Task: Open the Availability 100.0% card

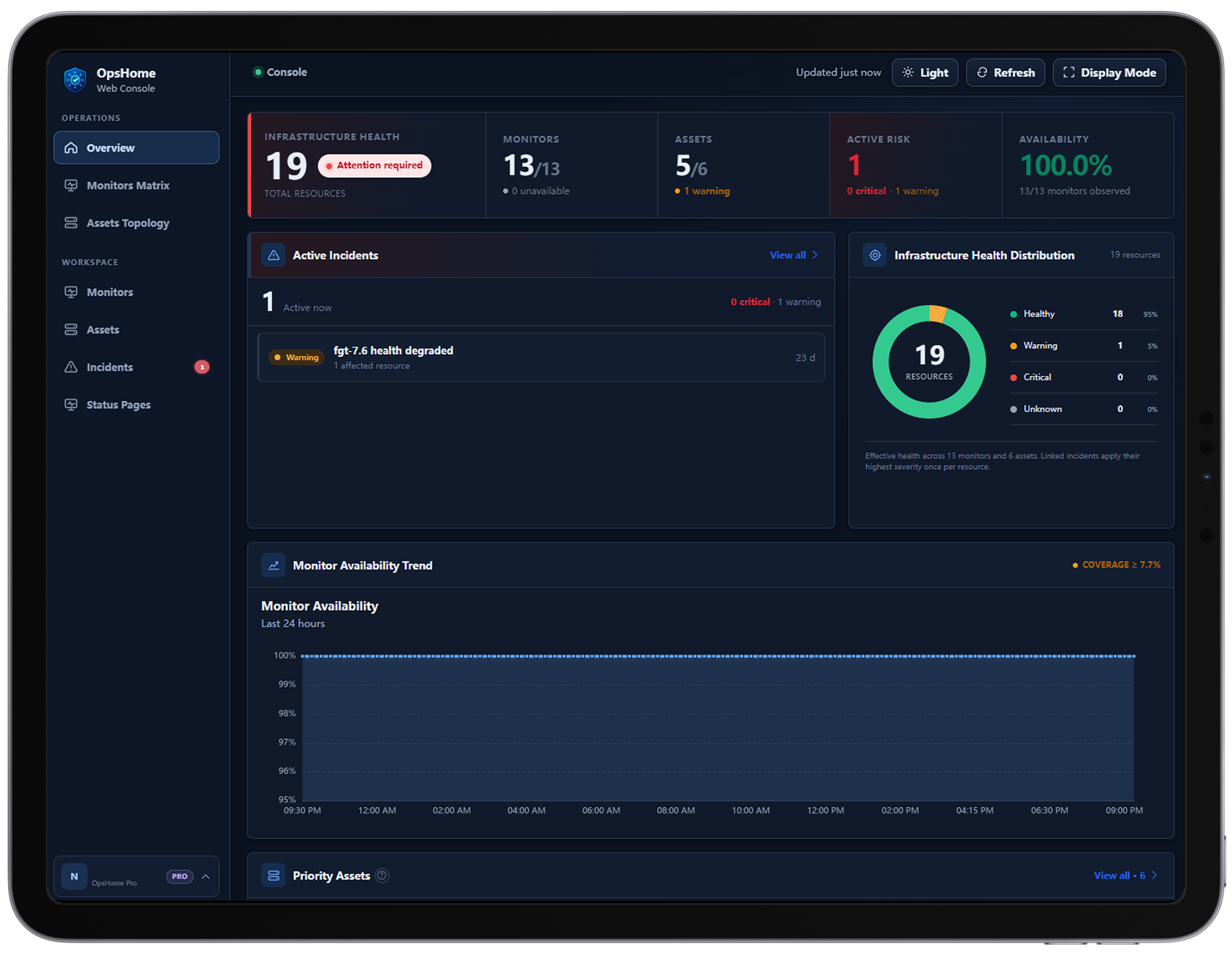Action: point(1088,165)
